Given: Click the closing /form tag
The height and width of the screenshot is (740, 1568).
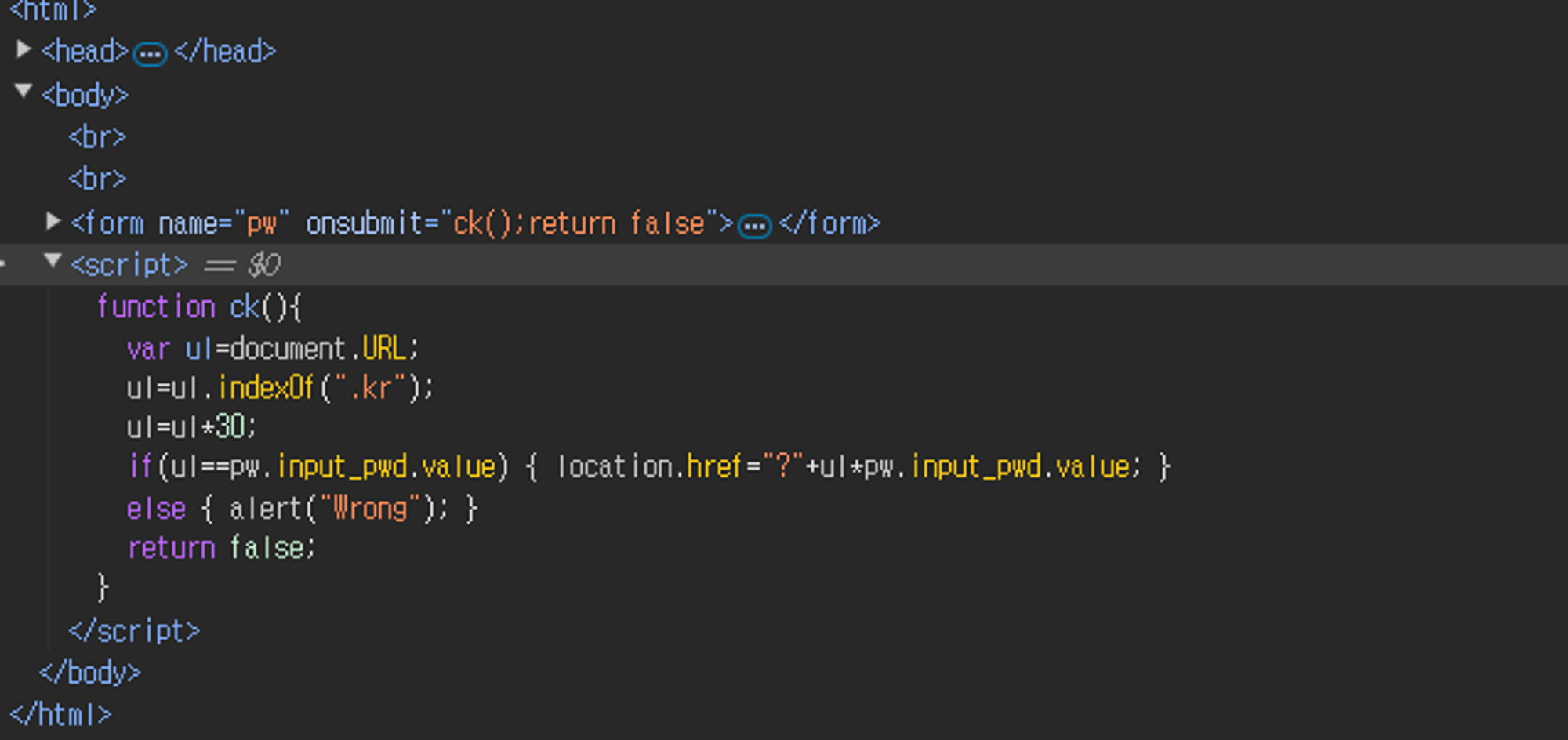Looking at the screenshot, I should tap(829, 223).
